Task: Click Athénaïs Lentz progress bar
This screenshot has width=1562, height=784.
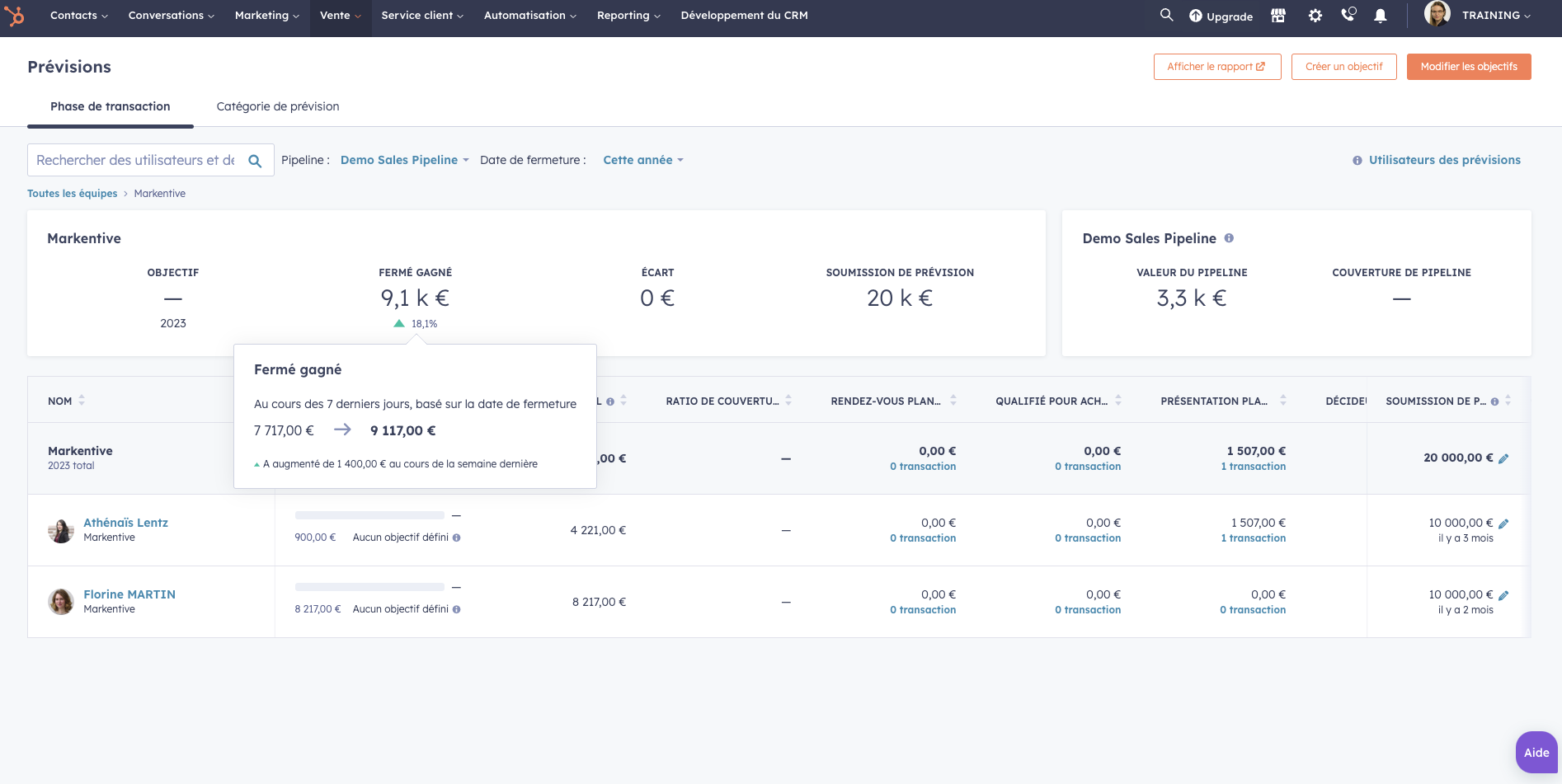Action: point(369,515)
